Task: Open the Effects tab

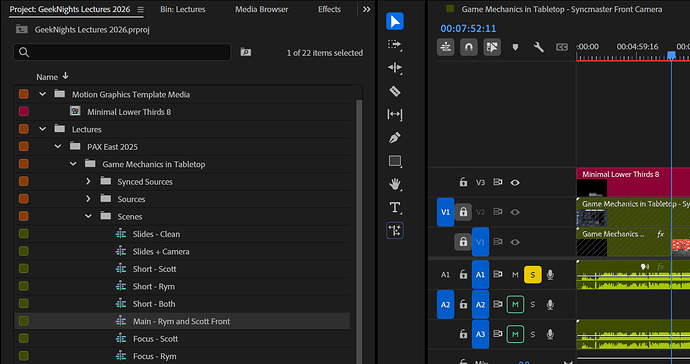Action: pos(329,9)
